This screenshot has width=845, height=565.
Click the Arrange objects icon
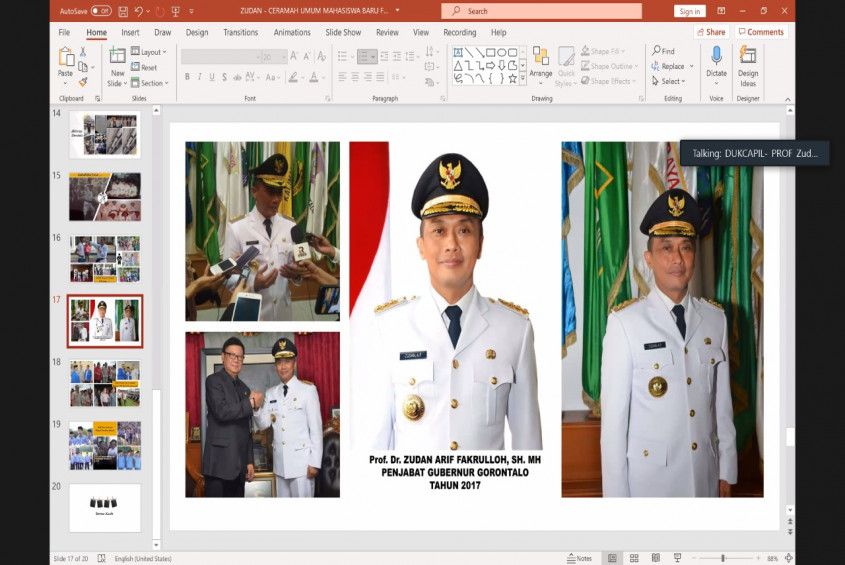540,62
